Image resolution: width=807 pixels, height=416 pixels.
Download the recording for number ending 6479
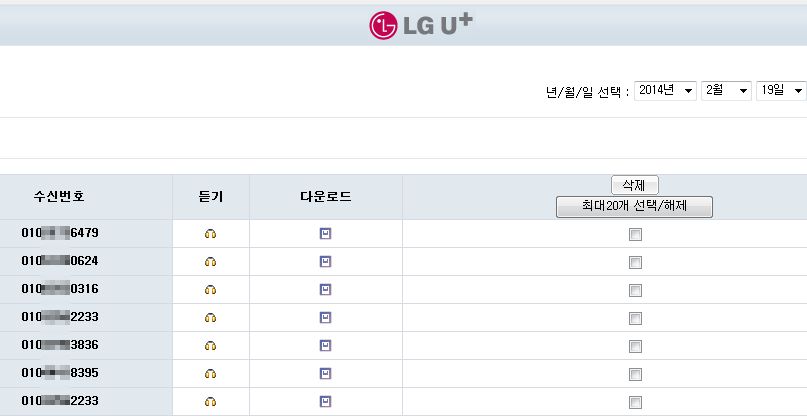pyautogui.click(x=325, y=234)
